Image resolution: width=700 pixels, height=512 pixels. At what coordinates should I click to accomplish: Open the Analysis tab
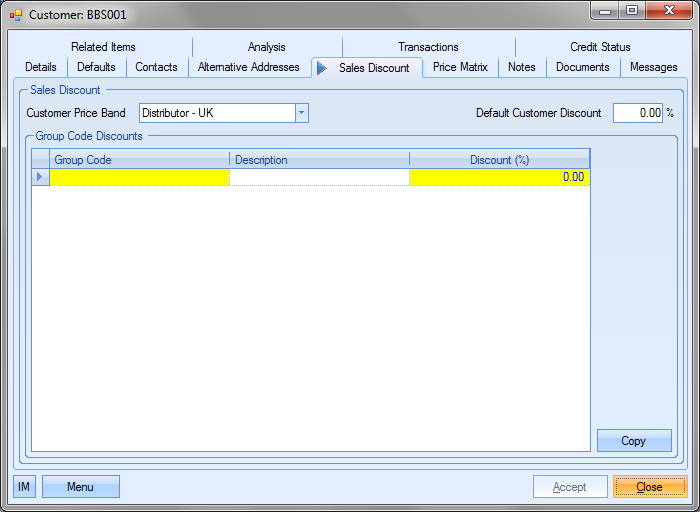pos(267,47)
